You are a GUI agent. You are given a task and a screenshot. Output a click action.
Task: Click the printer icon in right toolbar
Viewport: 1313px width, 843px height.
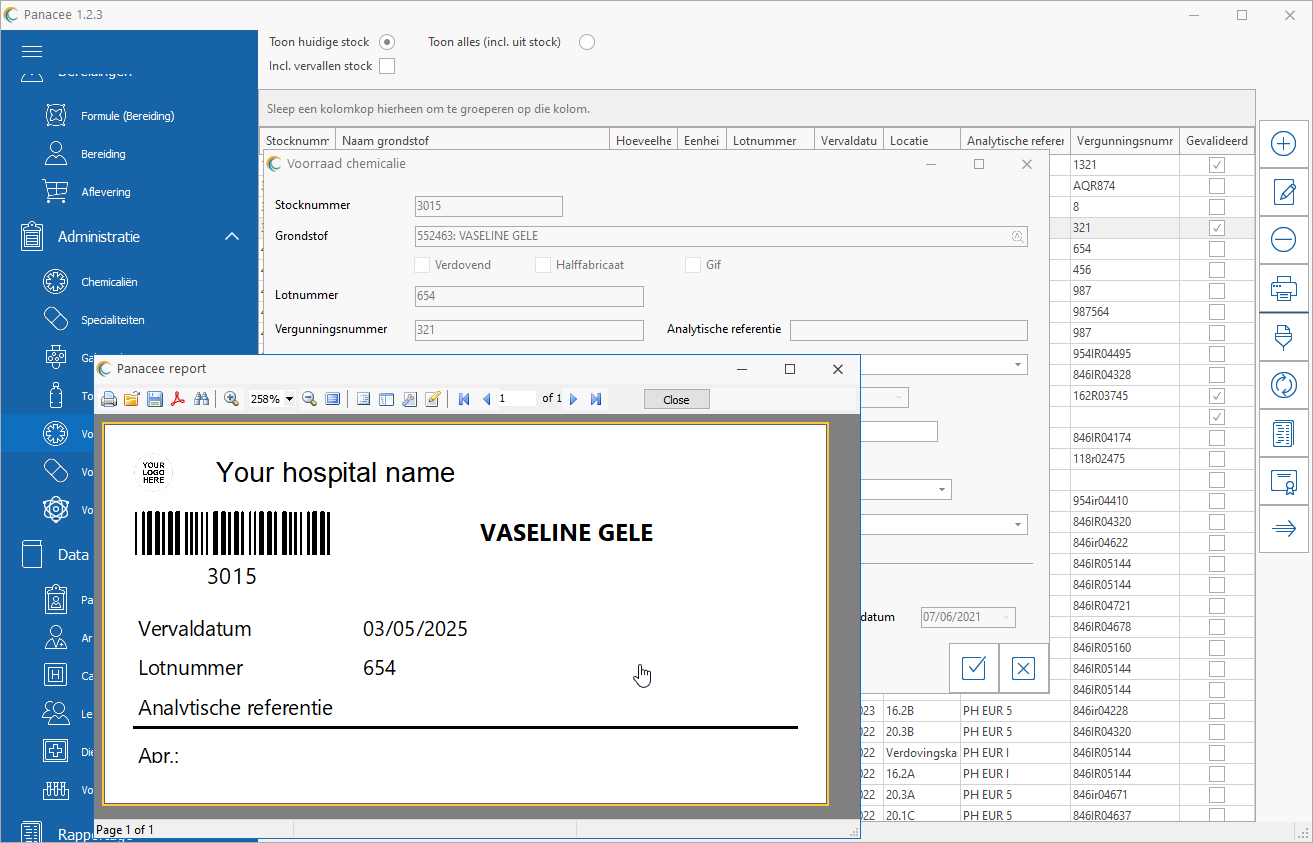point(1284,289)
